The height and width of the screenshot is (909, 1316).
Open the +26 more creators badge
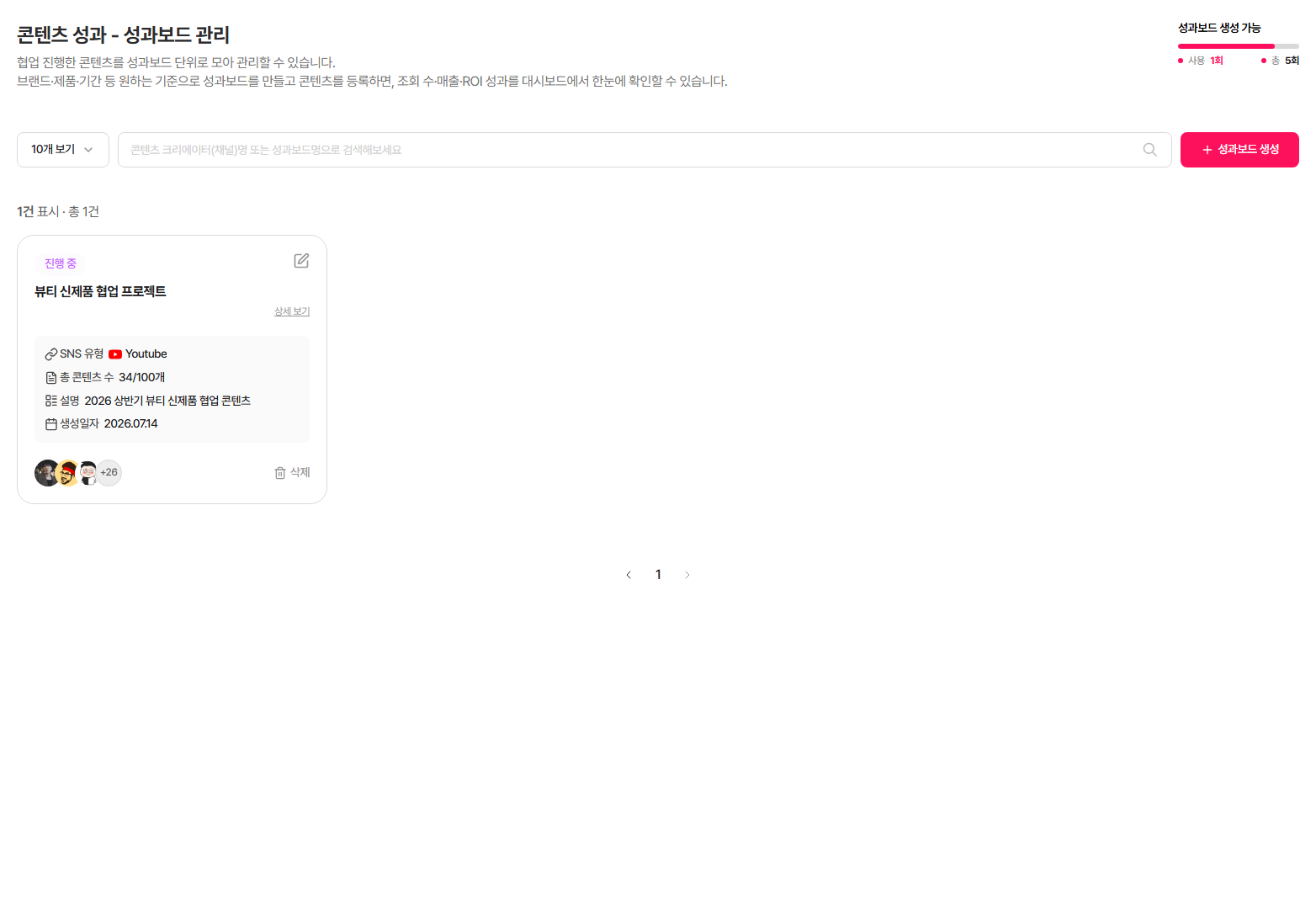click(x=109, y=473)
